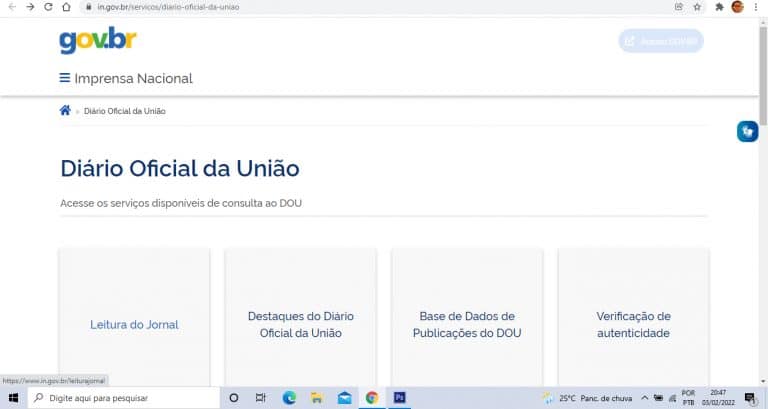Open Base de Dados de Publicações do DOU
The width and height of the screenshot is (768, 409).
point(467,317)
